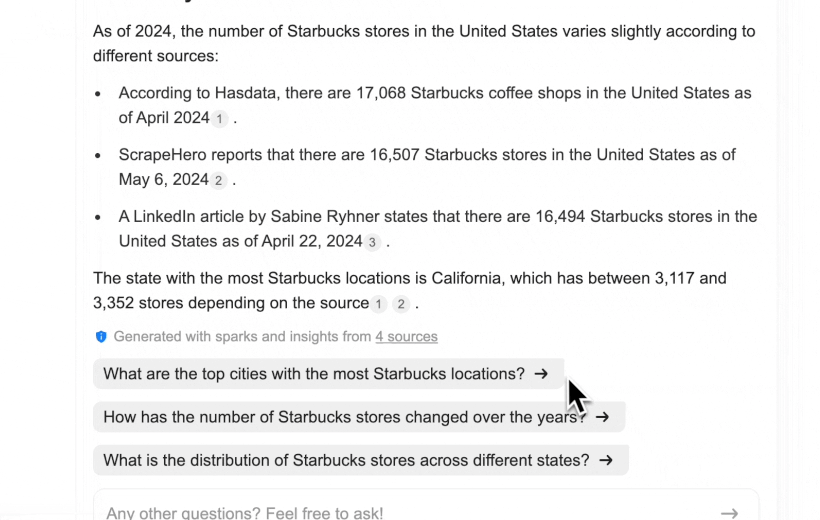820x520 pixels.
Task: Click citation 2 after 'depending on the source'
Action: [401, 304]
